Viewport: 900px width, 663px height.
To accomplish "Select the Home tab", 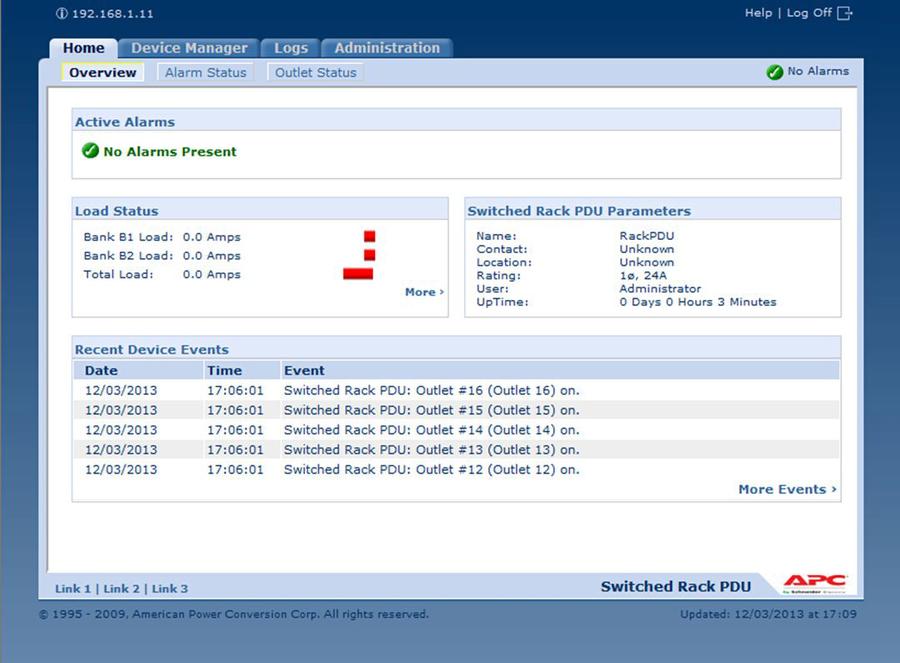I will pyautogui.click(x=83, y=48).
